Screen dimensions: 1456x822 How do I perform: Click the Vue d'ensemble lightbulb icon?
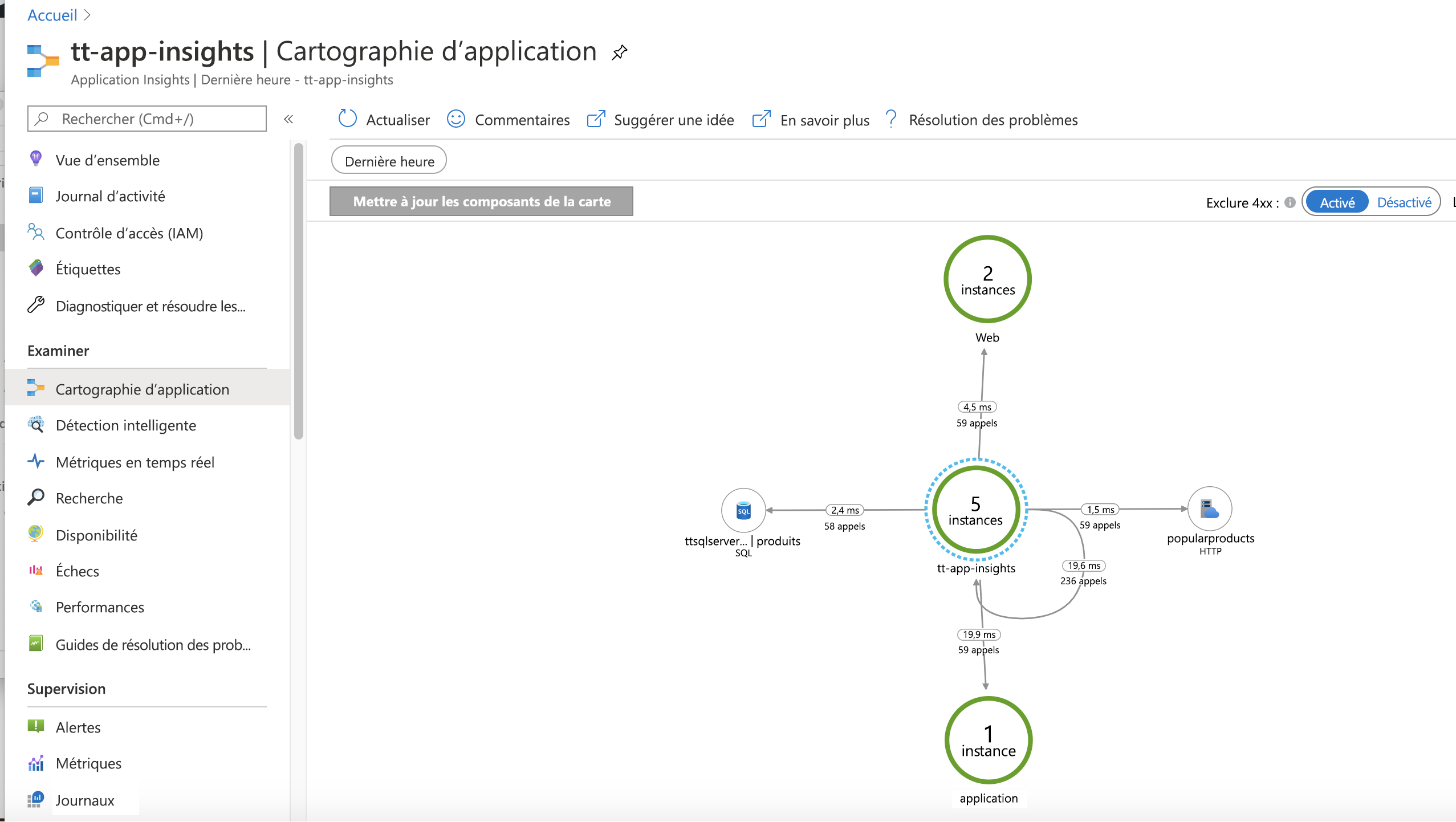point(36,158)
